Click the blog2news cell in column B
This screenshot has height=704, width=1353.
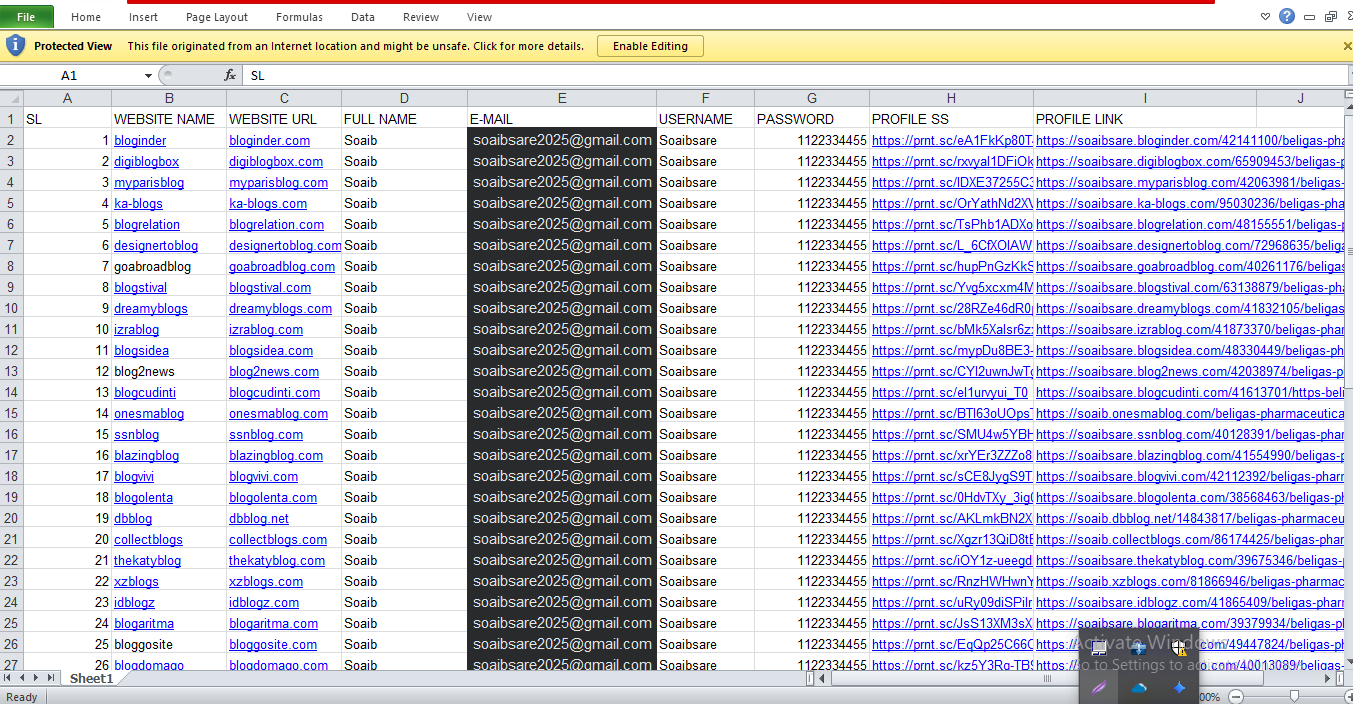169,372
